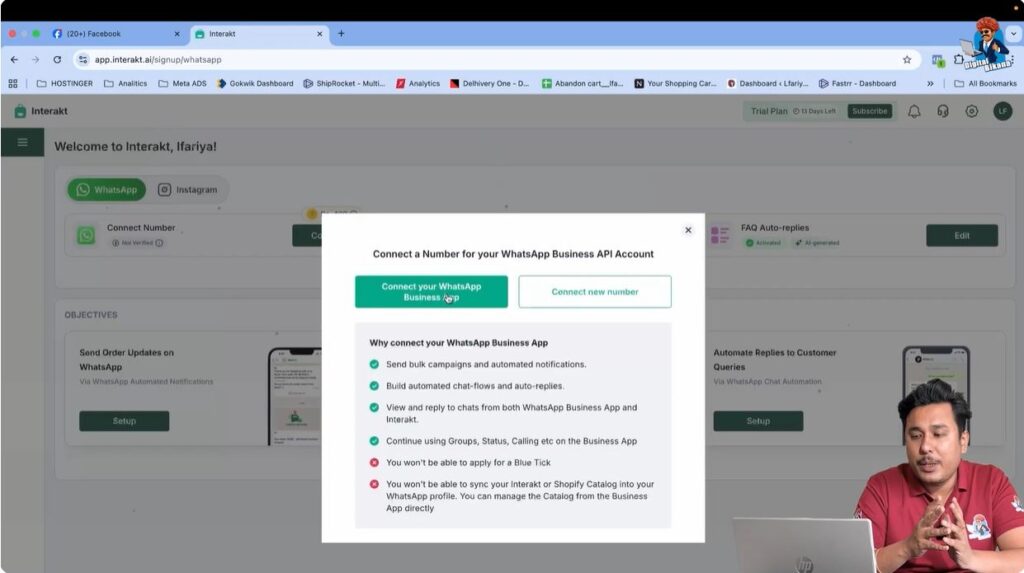Click the Interakt logo icon
The image size is (1024, 573).
(20, 111)
